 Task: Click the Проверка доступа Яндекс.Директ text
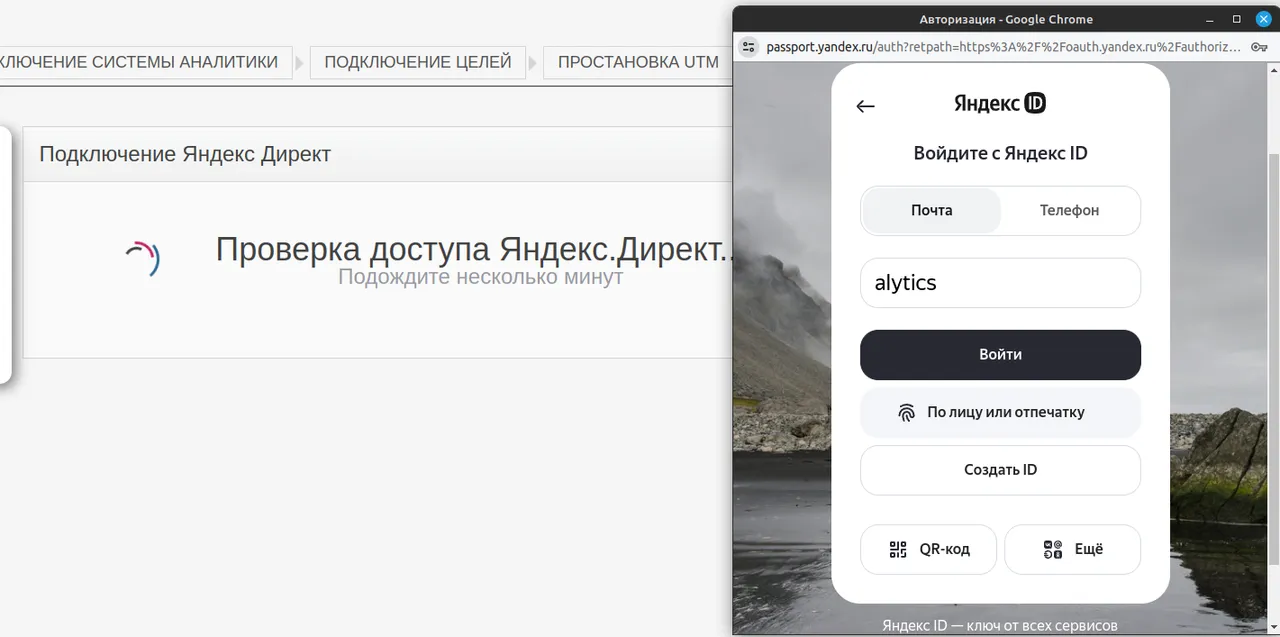[475, 250]
